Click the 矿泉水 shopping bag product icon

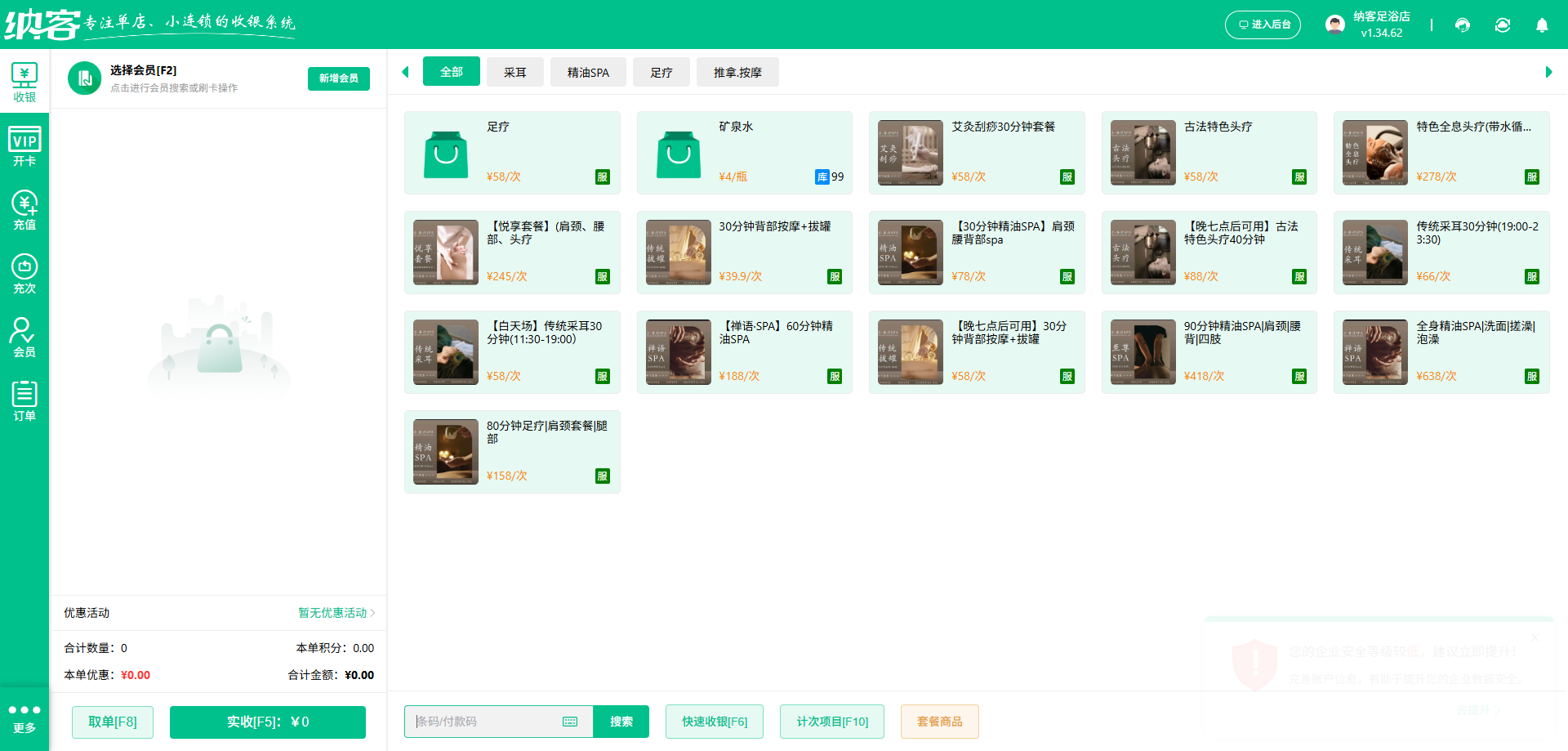[679, 154]
